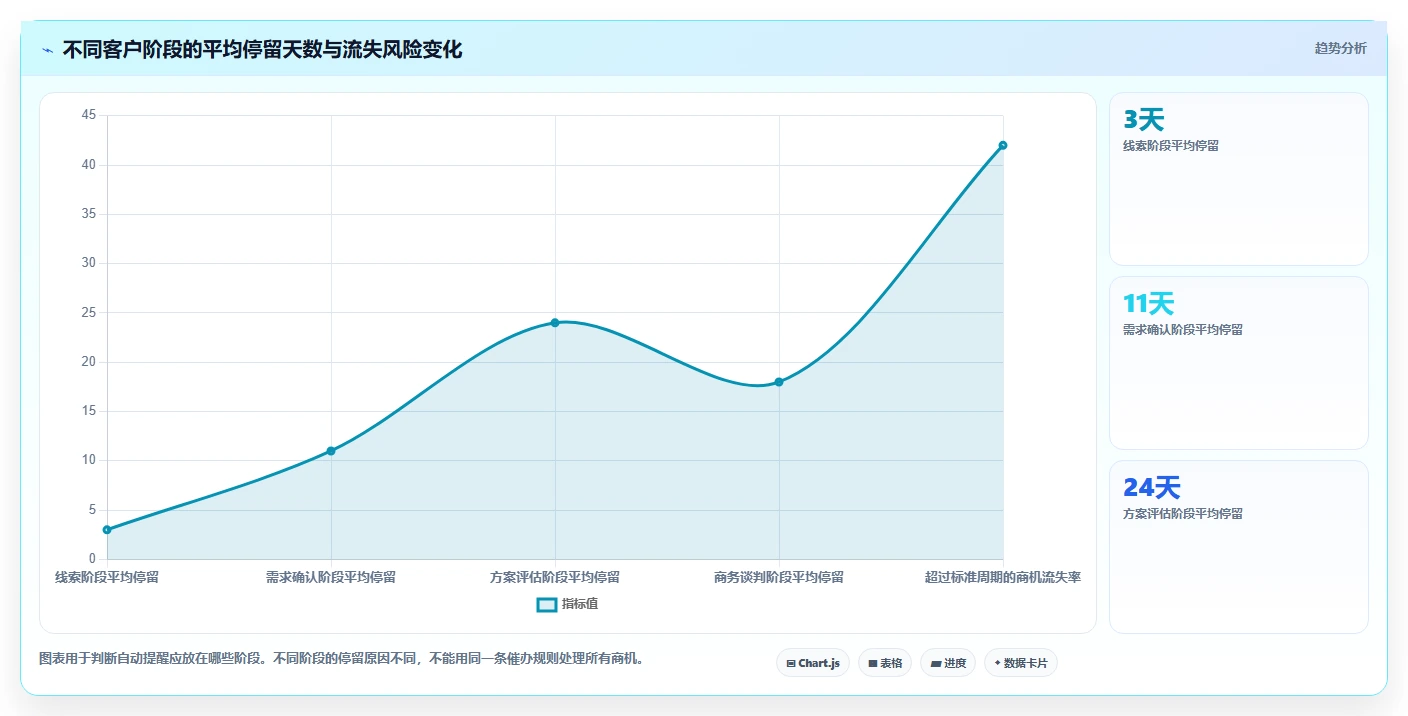
Task: Click the 3天 value in the first card
Action: (x=1144, y=120)
